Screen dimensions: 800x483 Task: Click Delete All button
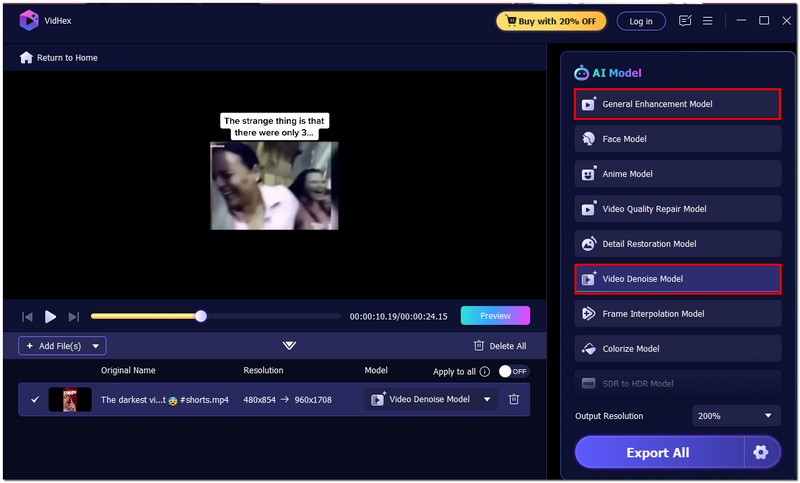[501, 346]
